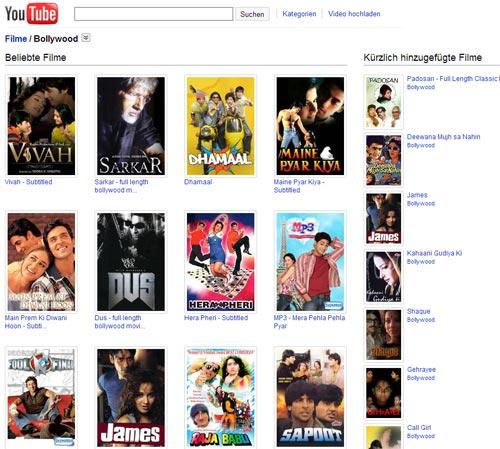Click Bollywood category under Gehrayee
Screen dimensions: 500x449
pyautogui.click(x=421, y=378)
